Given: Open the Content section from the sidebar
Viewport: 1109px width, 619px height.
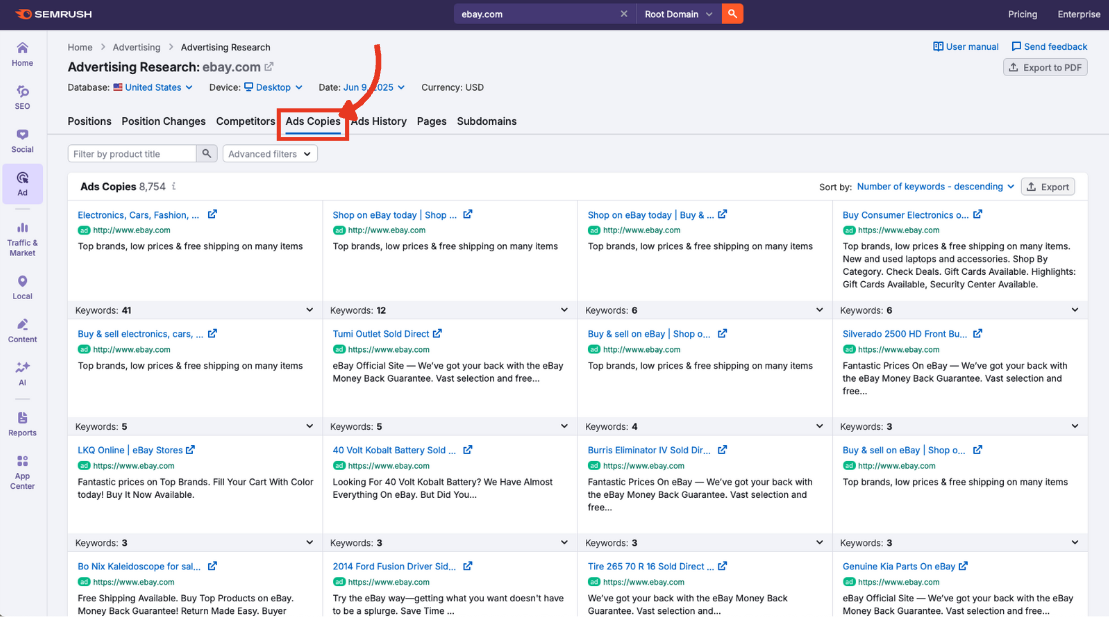Looking at the screenshot, I should point(21,328).
